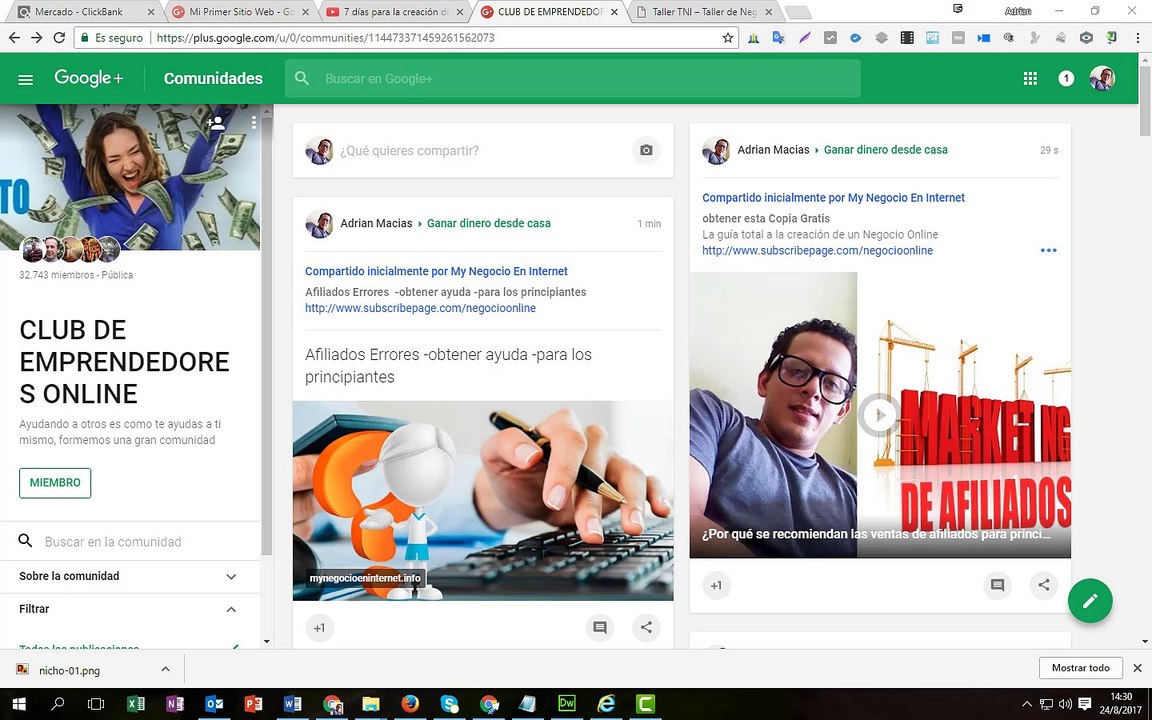Image resolution: width=1152 pixels, height=720 pixels.
Task: Click the purple feather extension icon
Action: pyautogui.click(x=804, y=37)
